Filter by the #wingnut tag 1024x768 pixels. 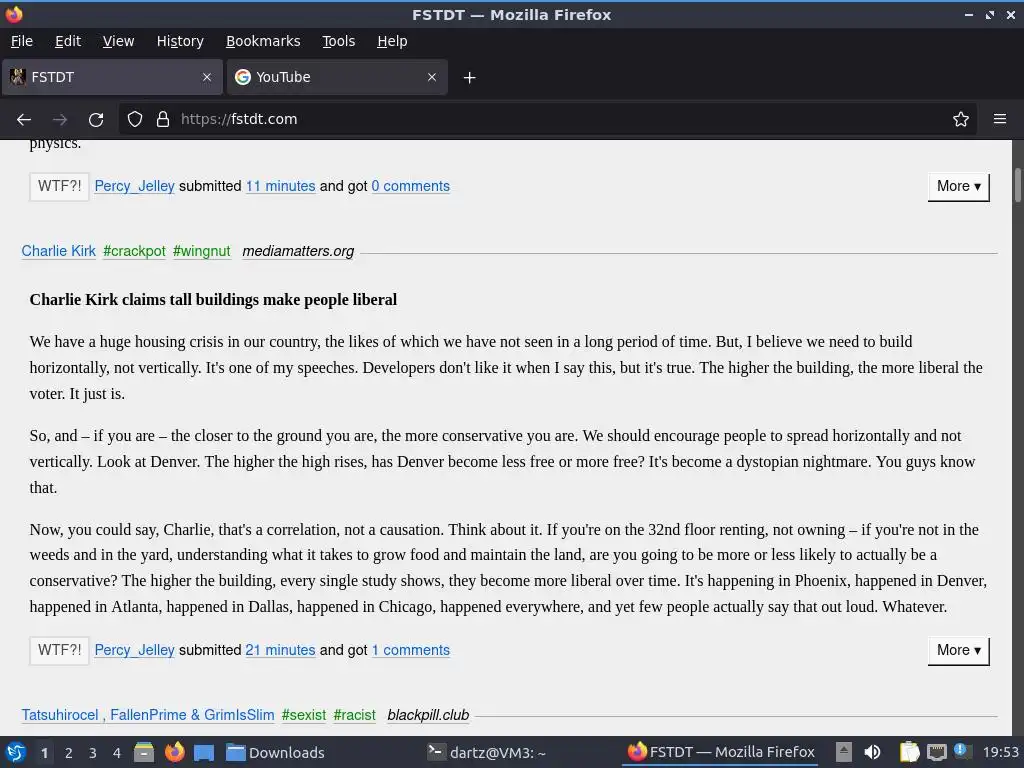click(x=202, y=251)
